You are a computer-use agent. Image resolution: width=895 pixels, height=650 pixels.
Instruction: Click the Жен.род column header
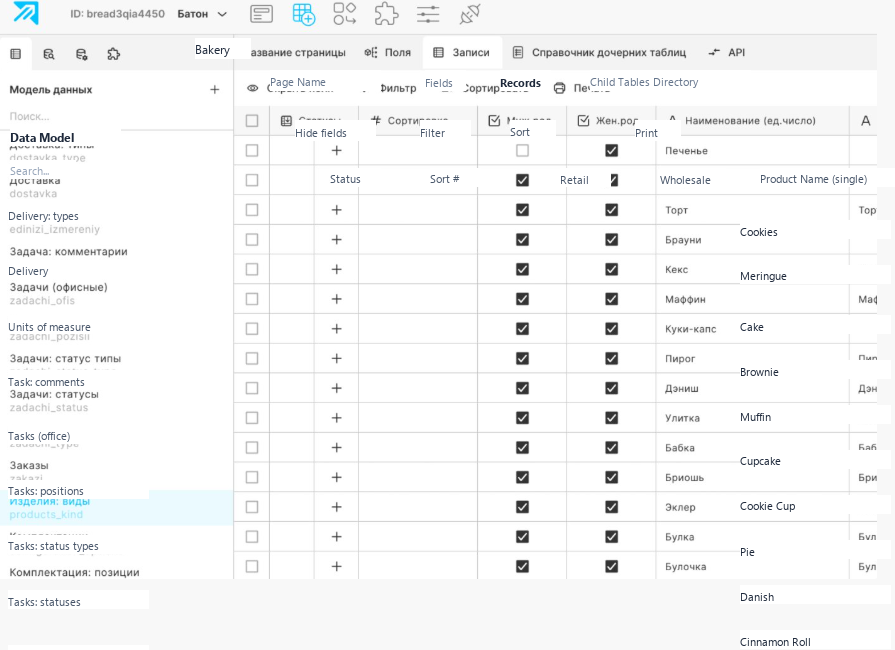611,121
